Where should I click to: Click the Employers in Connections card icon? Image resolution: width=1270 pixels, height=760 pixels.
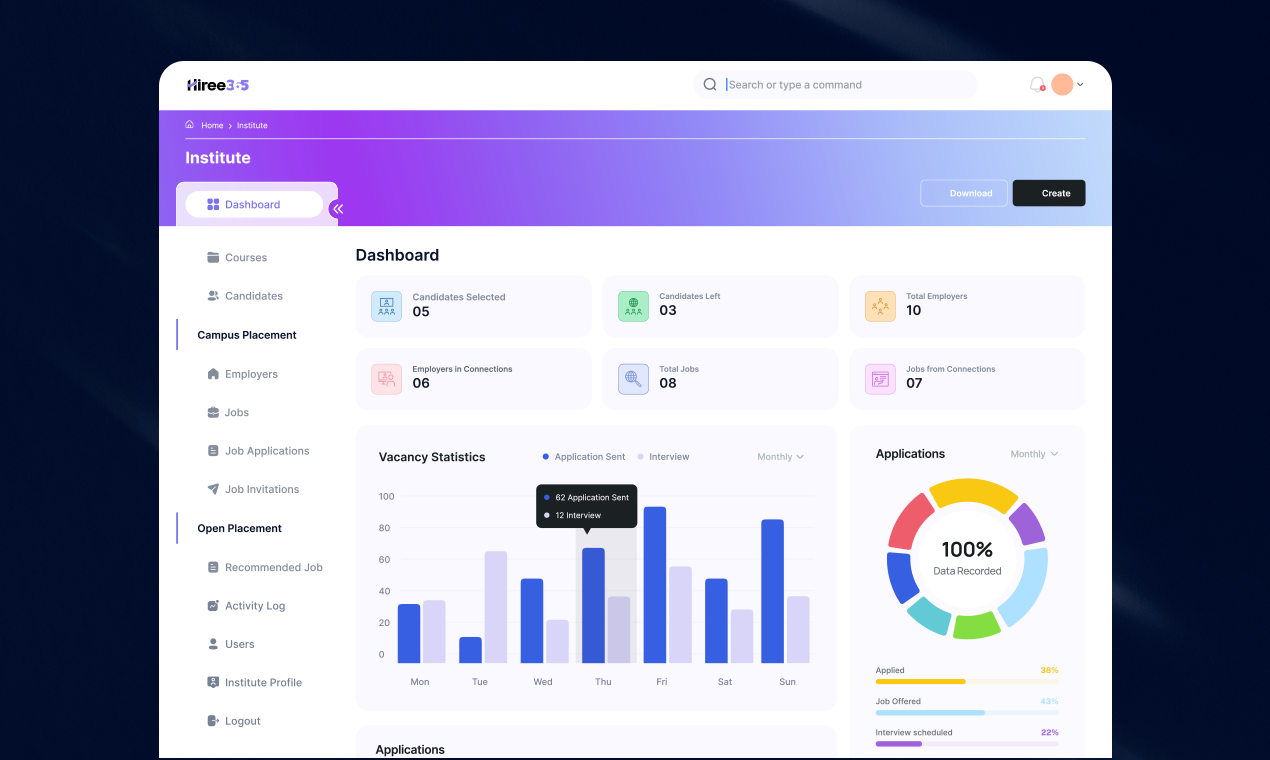(x=386, y=379)
